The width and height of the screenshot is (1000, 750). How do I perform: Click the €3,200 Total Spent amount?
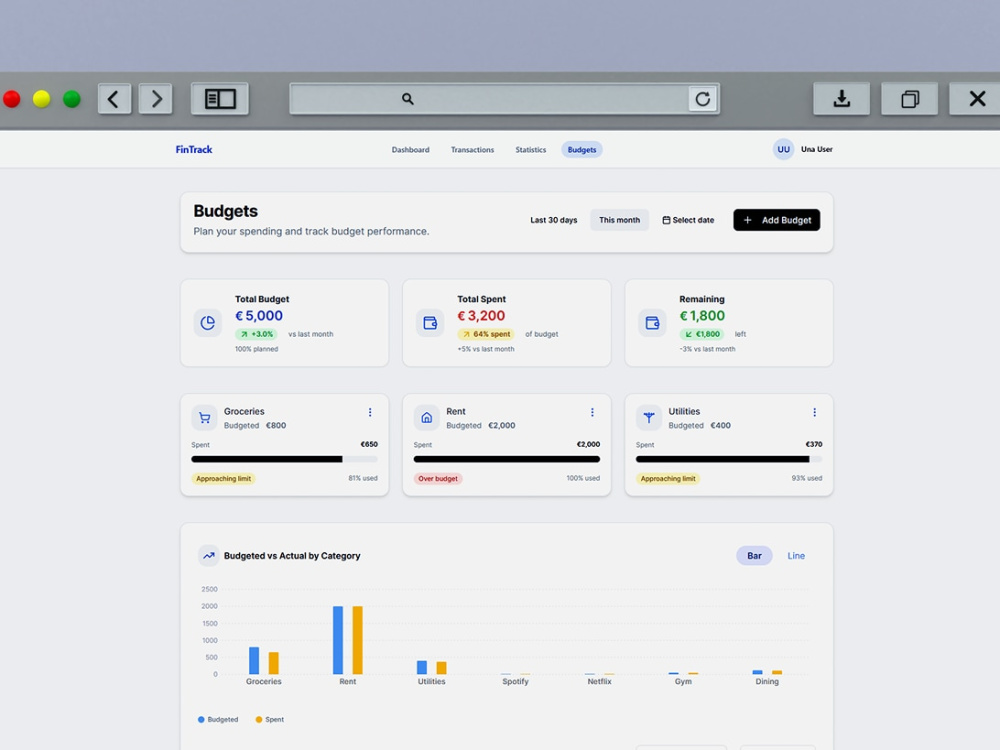[481, 316]
